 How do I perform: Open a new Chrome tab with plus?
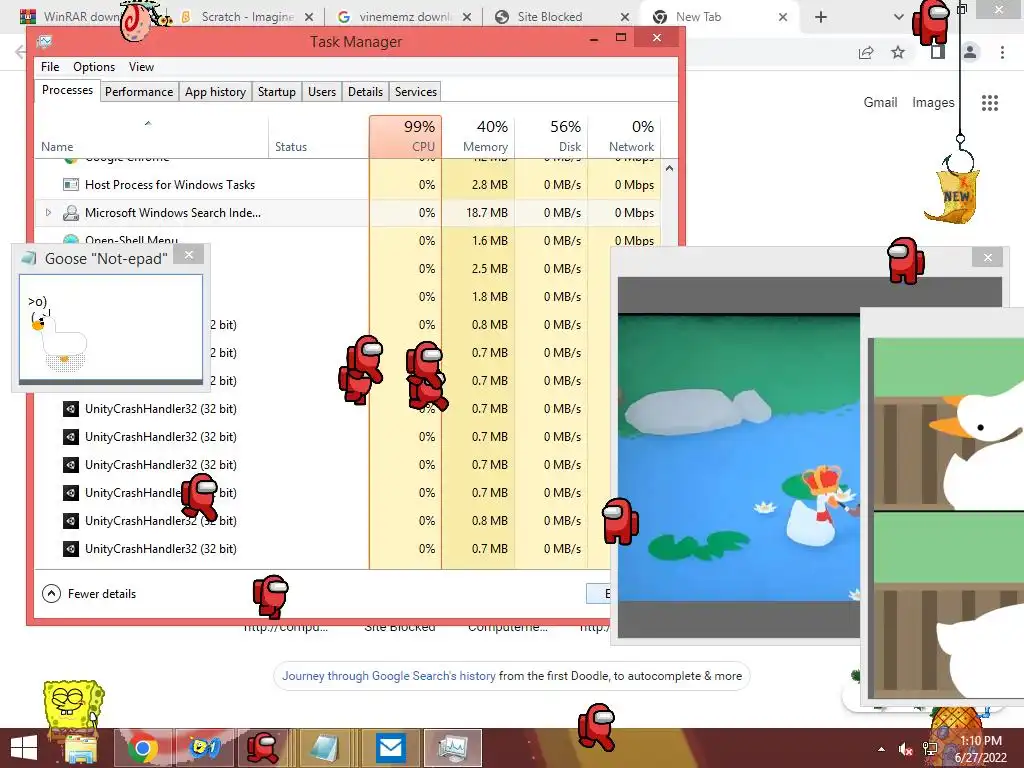[821, 17]
